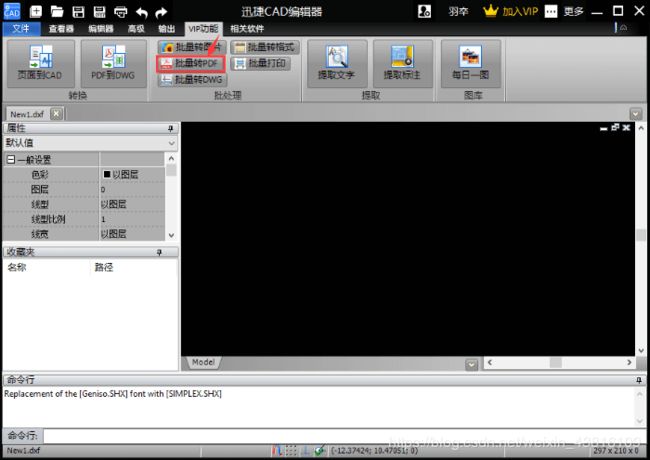Choose 批量转PDF batch conversion

click(x=191, y=63)
